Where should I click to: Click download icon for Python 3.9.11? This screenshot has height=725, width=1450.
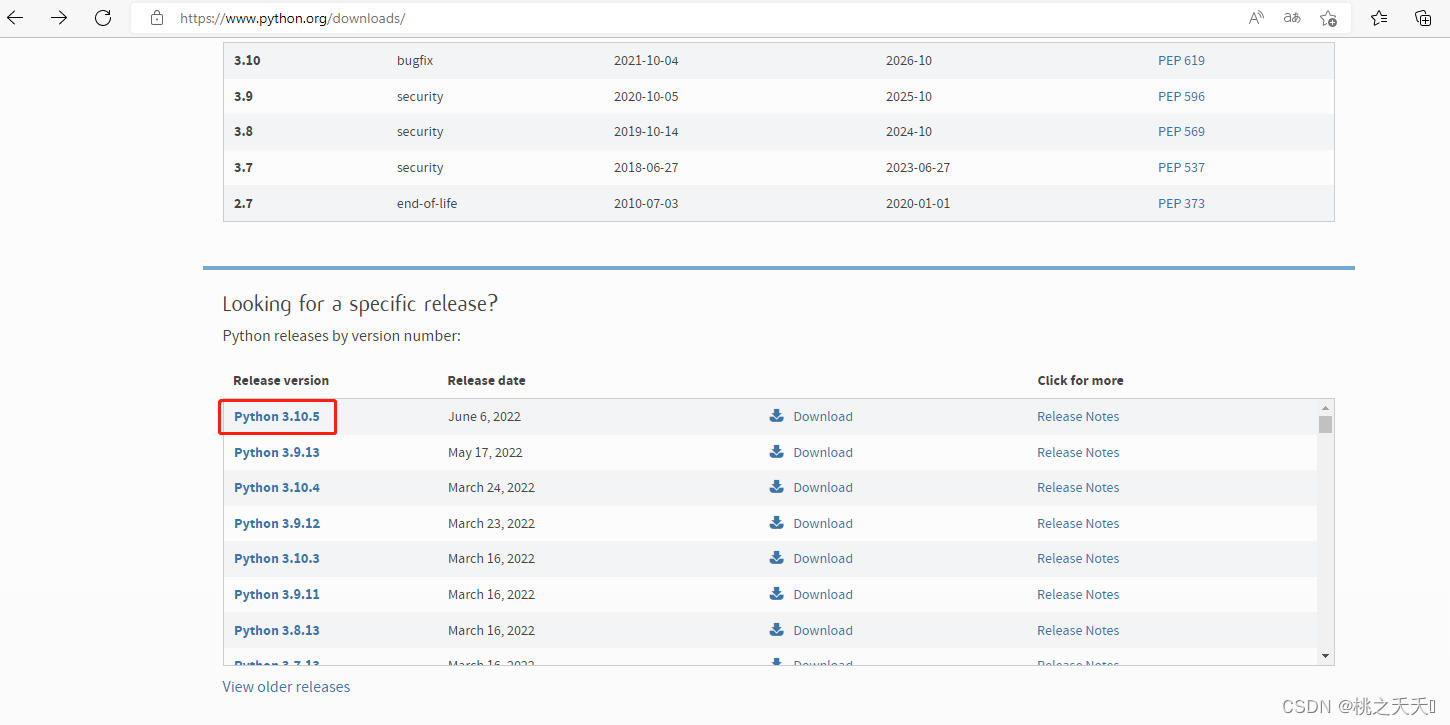point(777,594)
